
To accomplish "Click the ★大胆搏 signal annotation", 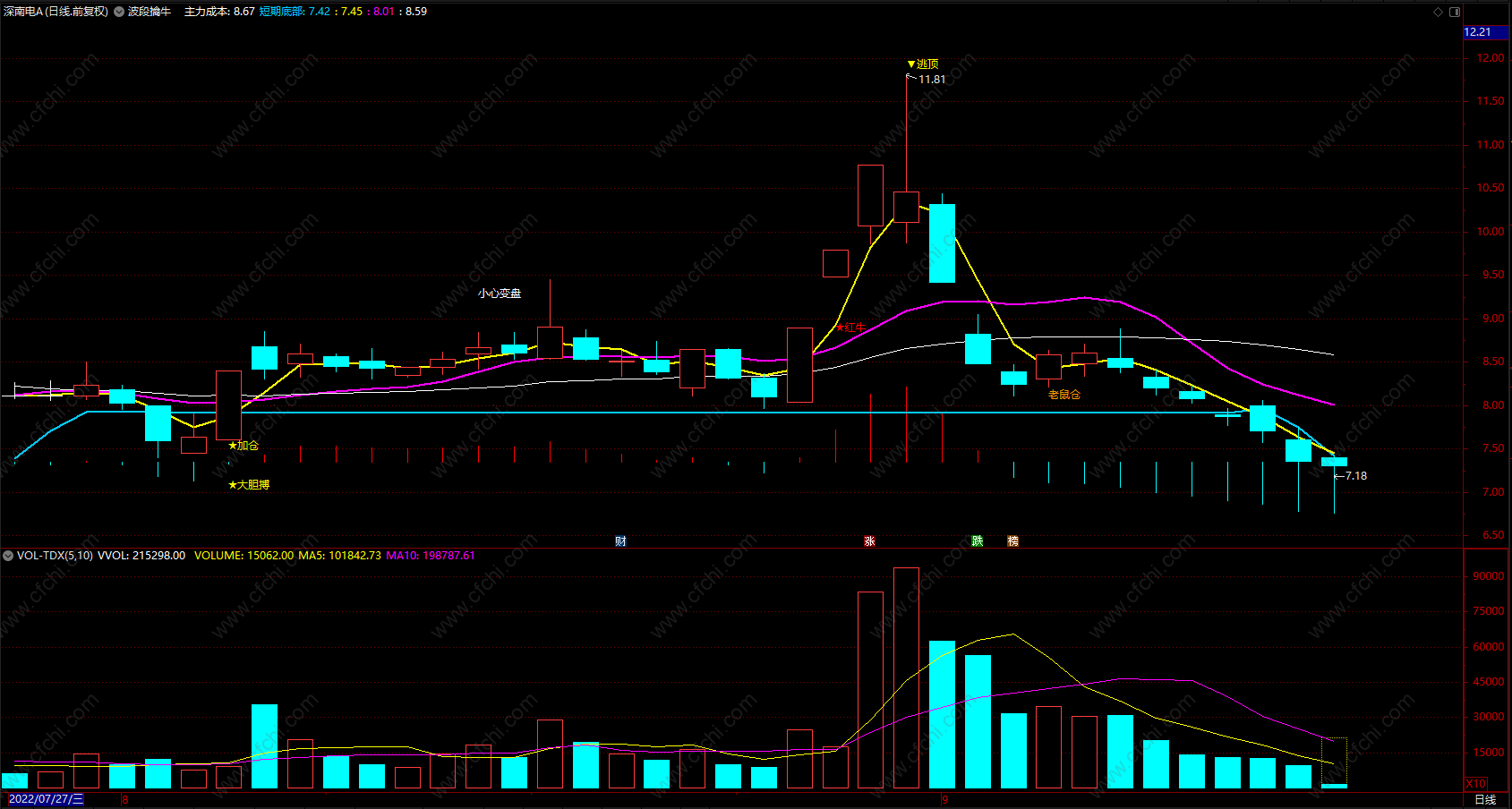I will (x=249, y=485).
